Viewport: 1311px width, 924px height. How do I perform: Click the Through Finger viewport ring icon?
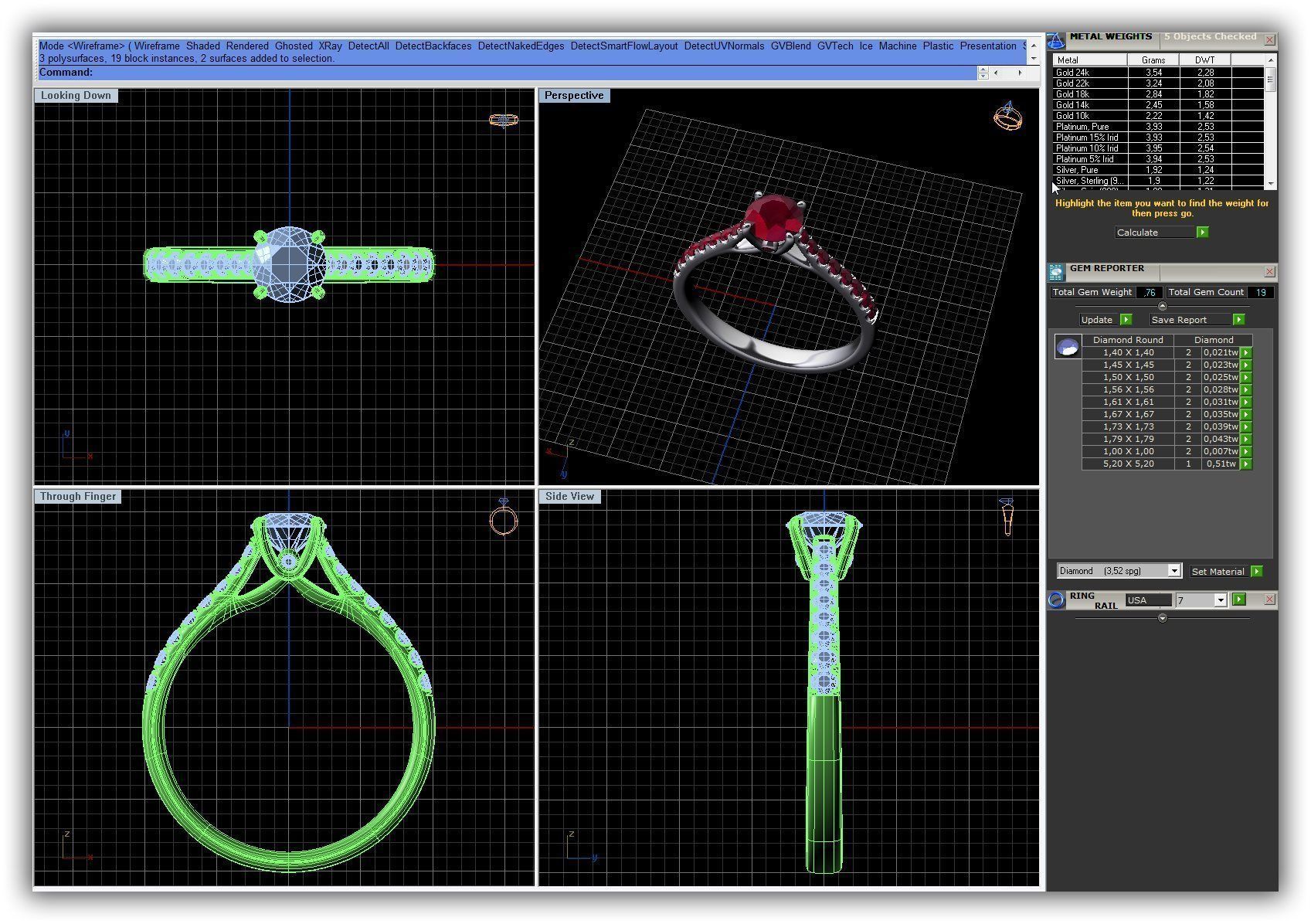click(503, 517)
